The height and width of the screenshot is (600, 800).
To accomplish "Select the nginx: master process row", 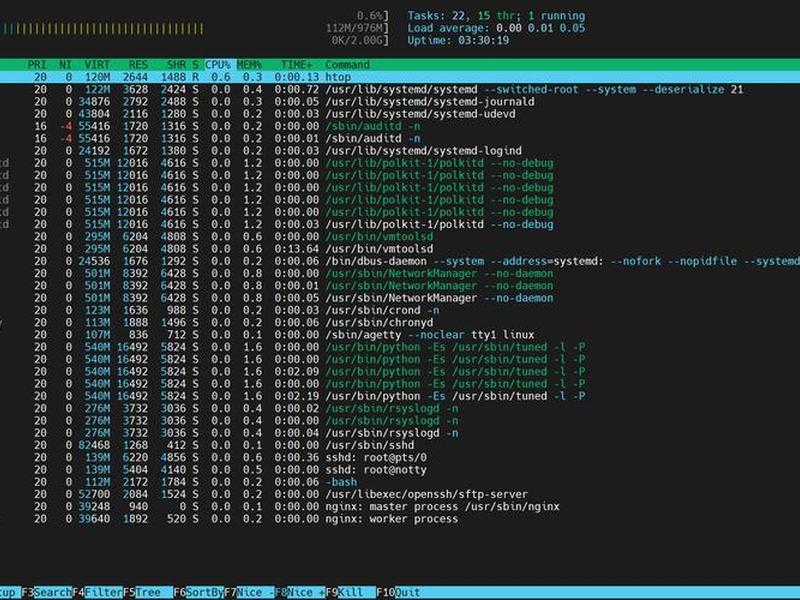I will [x=400, y=507].
